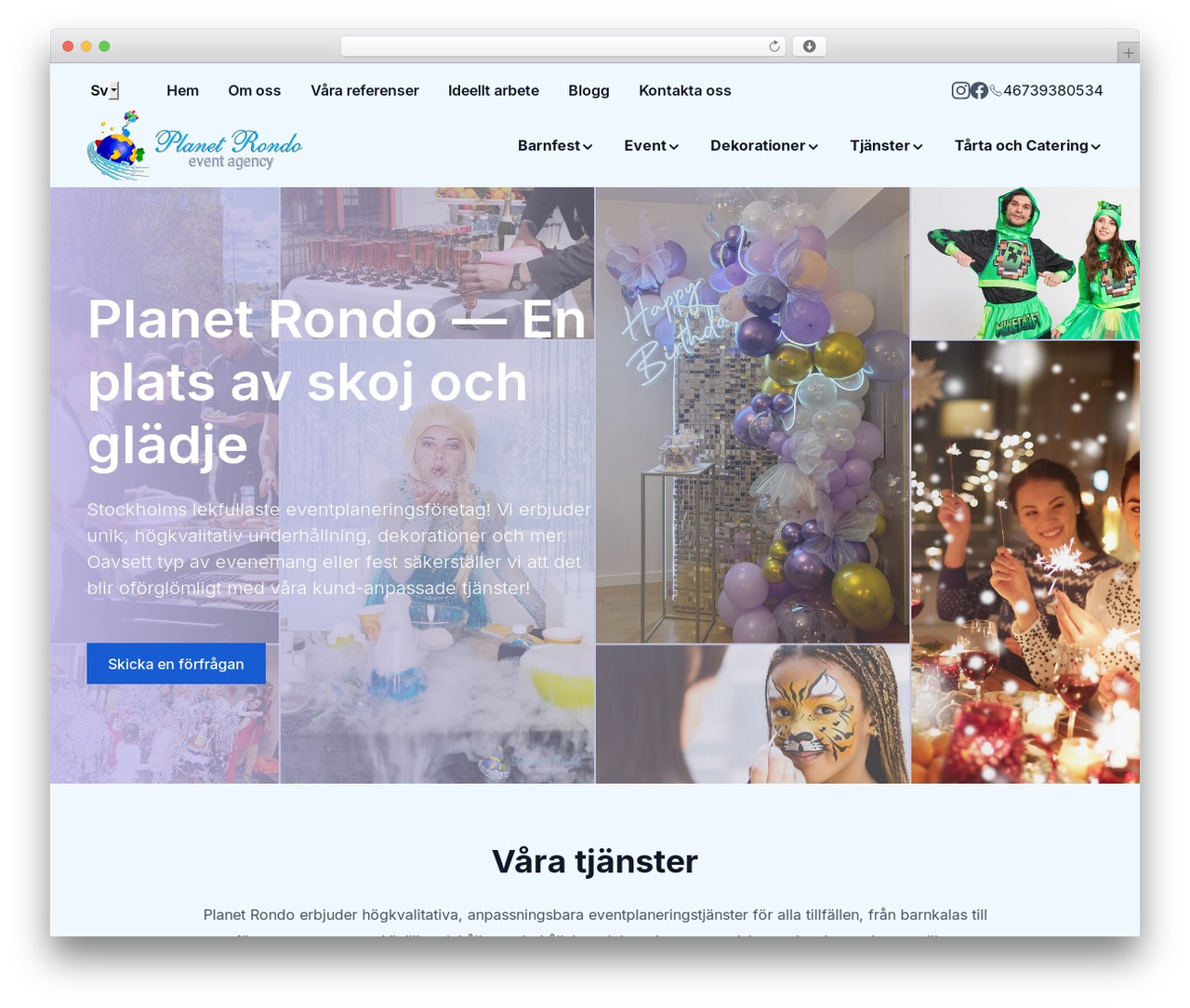Close the browser window red button
Viewport: 1190px width, 1008px height.
click(68, 46)
